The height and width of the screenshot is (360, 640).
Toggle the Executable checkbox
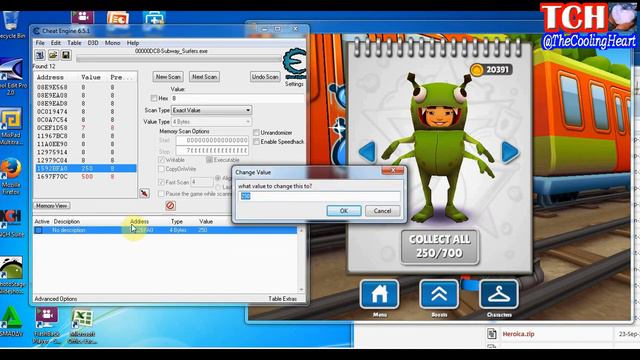click(209, 160)
